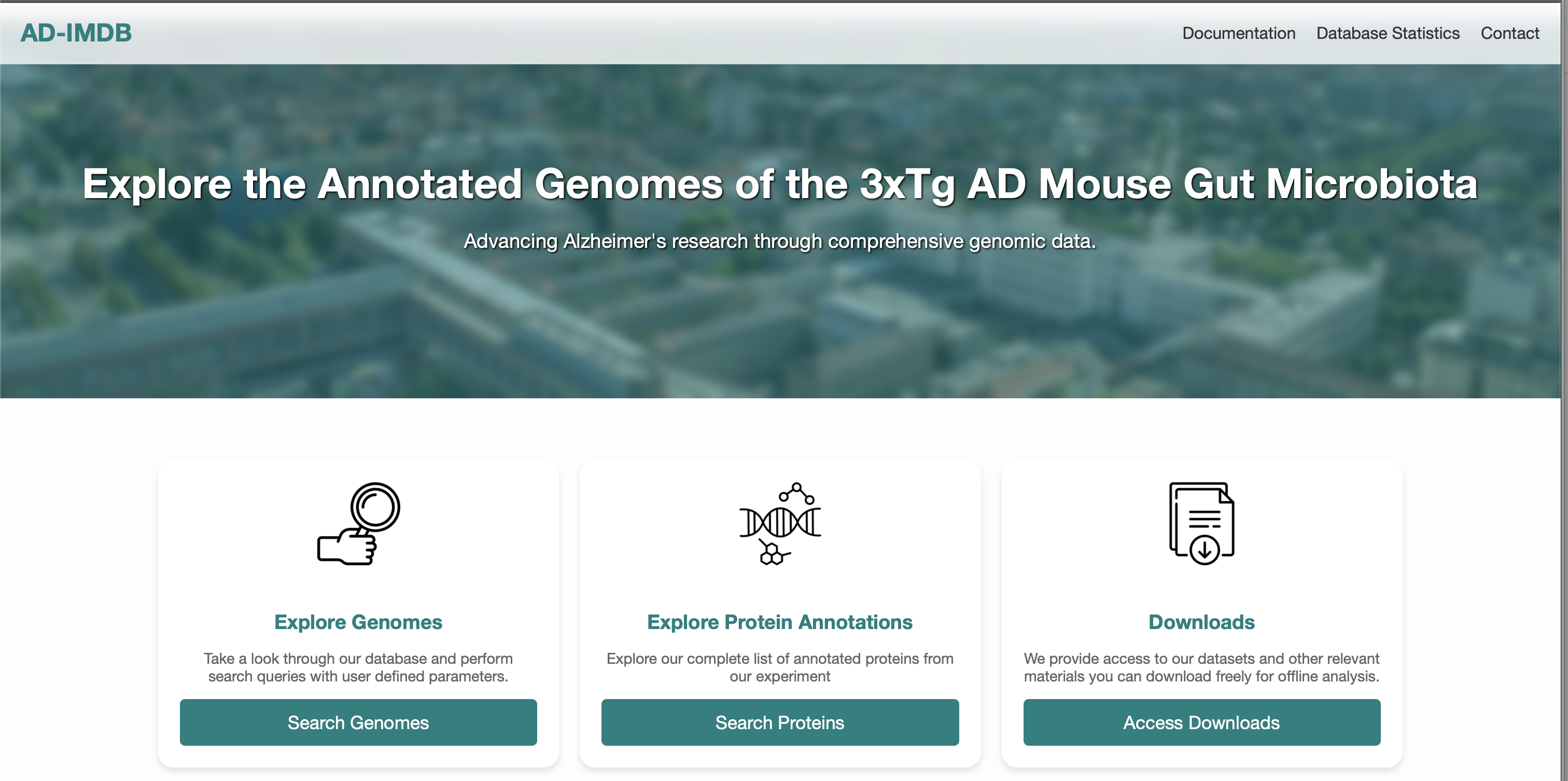1568x781 pixels.
Task: Click the AD-IMDB logo in the header
Action: tap(75, 33)
